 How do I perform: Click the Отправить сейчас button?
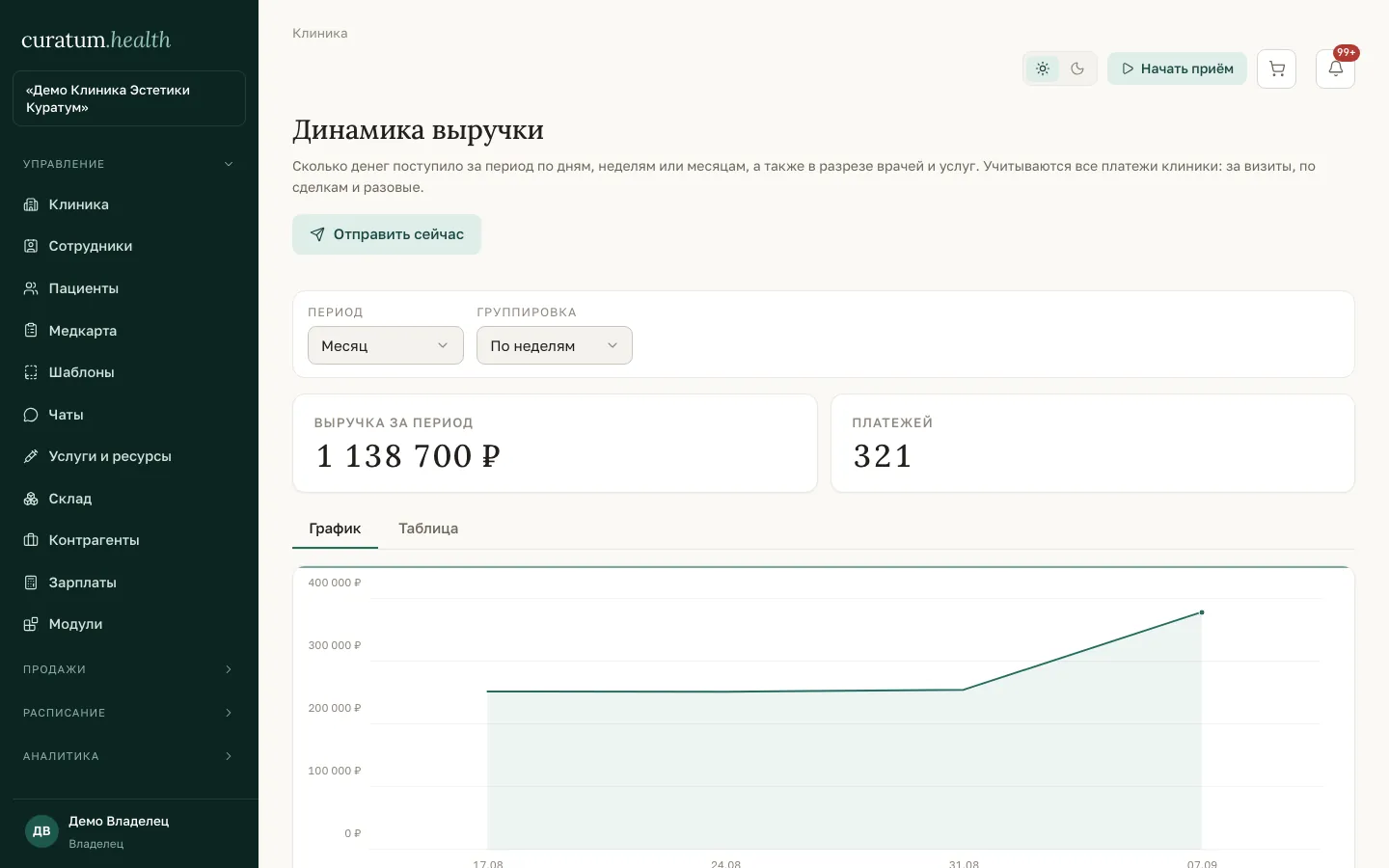click(x=387, y=234)
